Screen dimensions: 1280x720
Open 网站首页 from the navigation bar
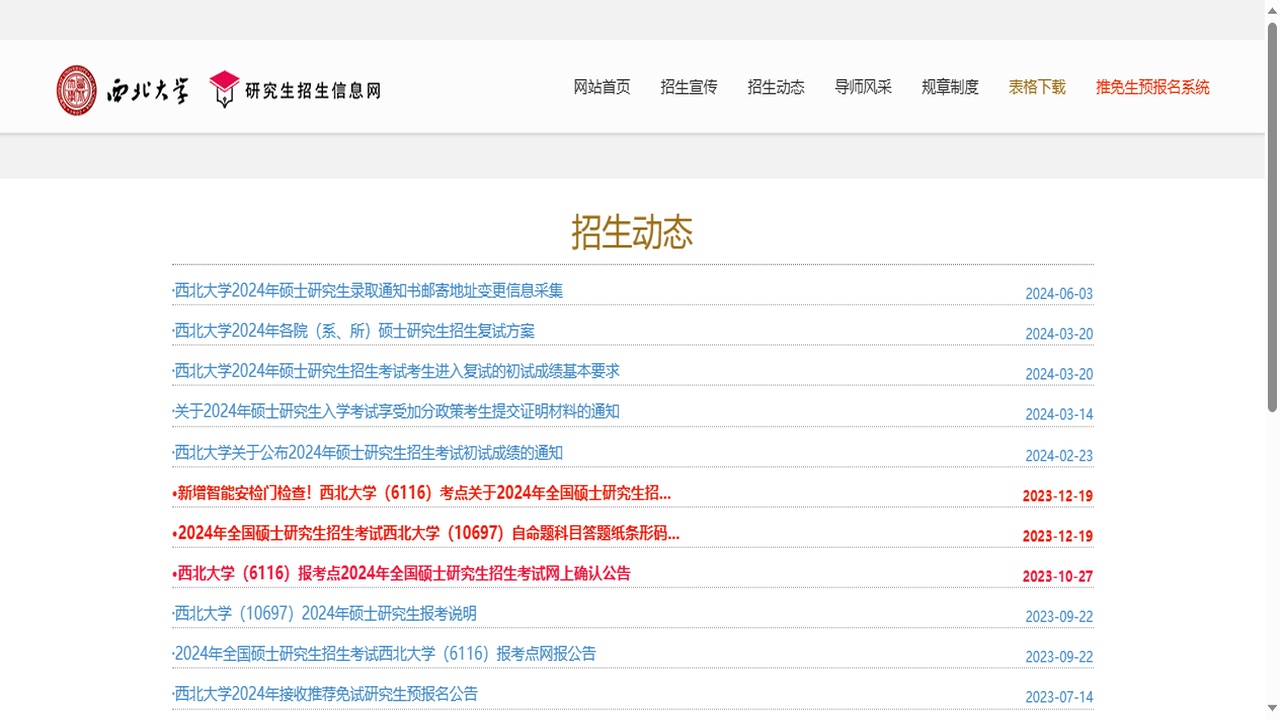(601, 87)
